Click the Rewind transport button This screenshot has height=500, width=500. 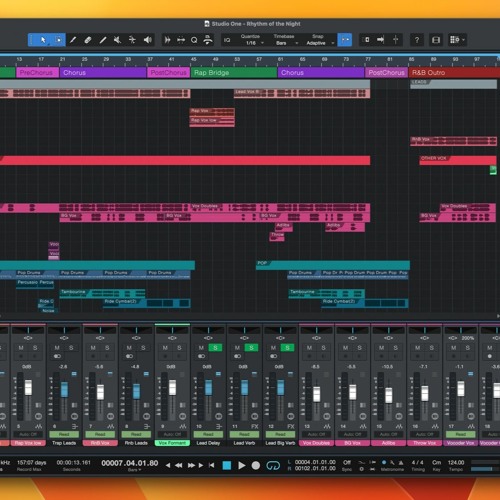coord(179,465)
